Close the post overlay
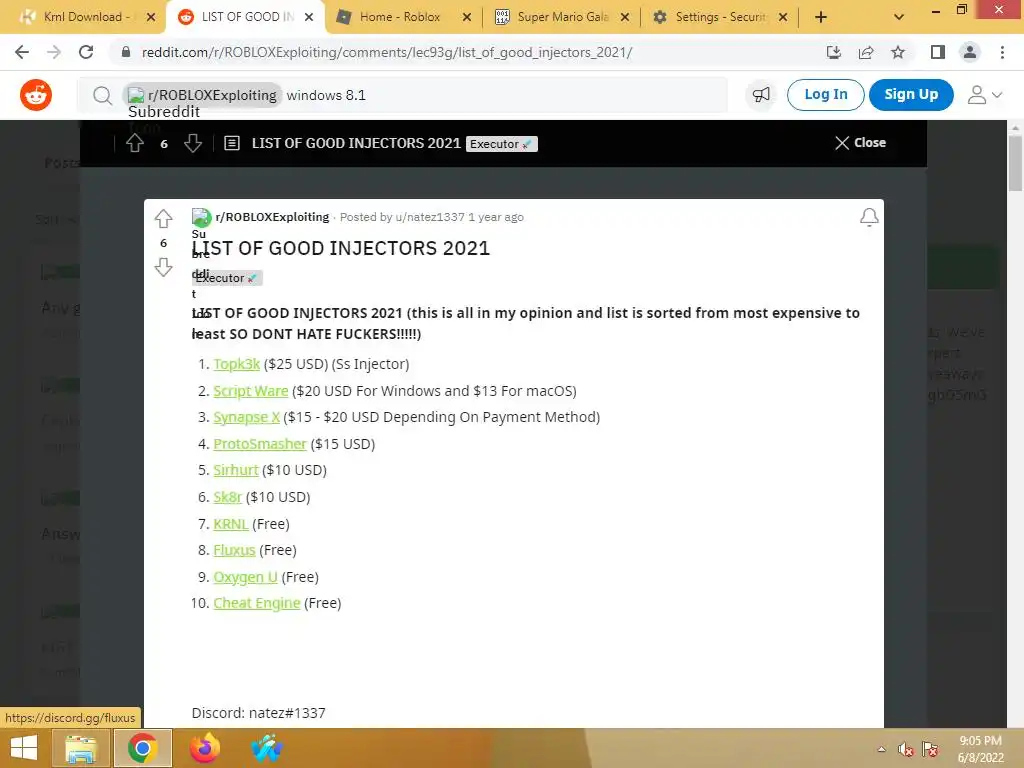The image size is (1024, 768). pos(860,142)
